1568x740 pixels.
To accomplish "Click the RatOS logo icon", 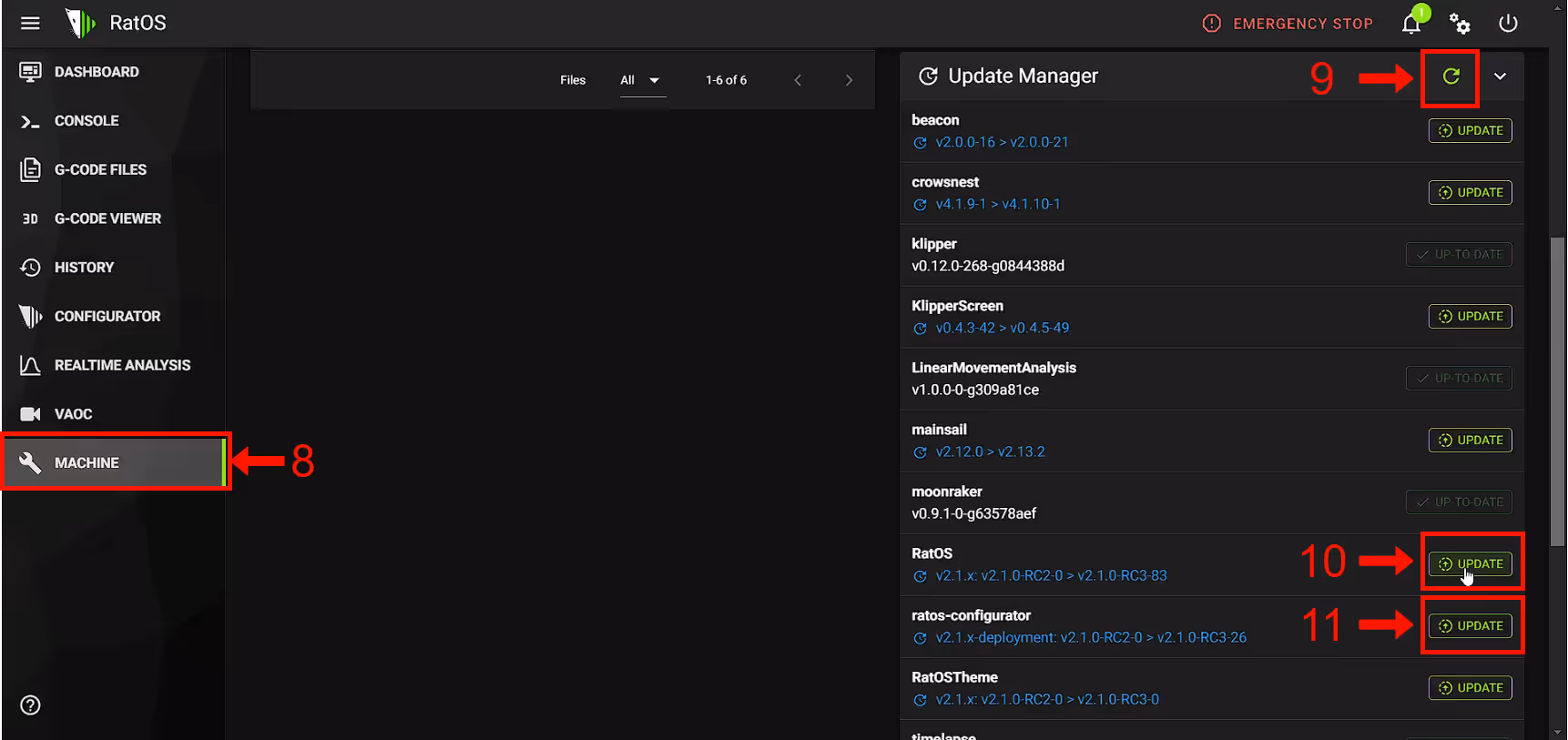I will (80, 23).
